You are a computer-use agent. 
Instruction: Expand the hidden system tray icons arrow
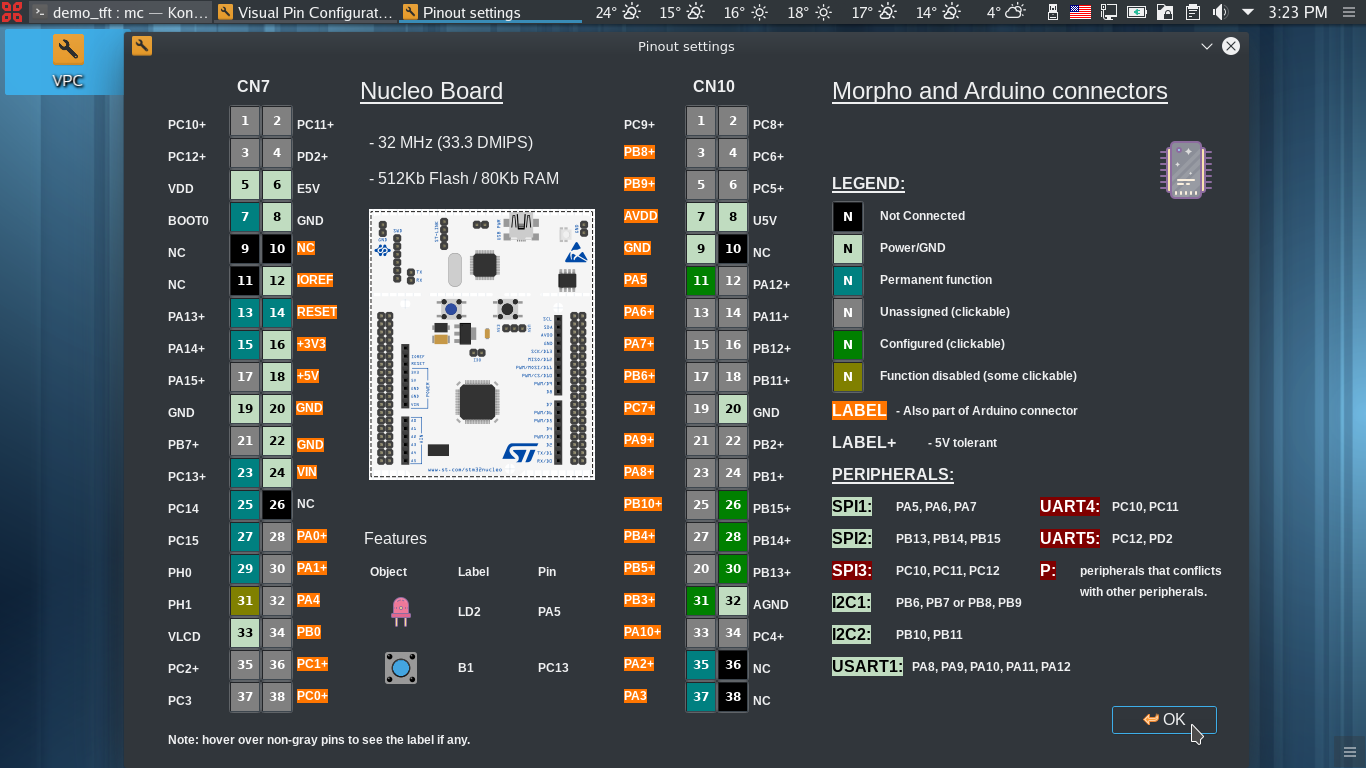(x=1247, y=12)
